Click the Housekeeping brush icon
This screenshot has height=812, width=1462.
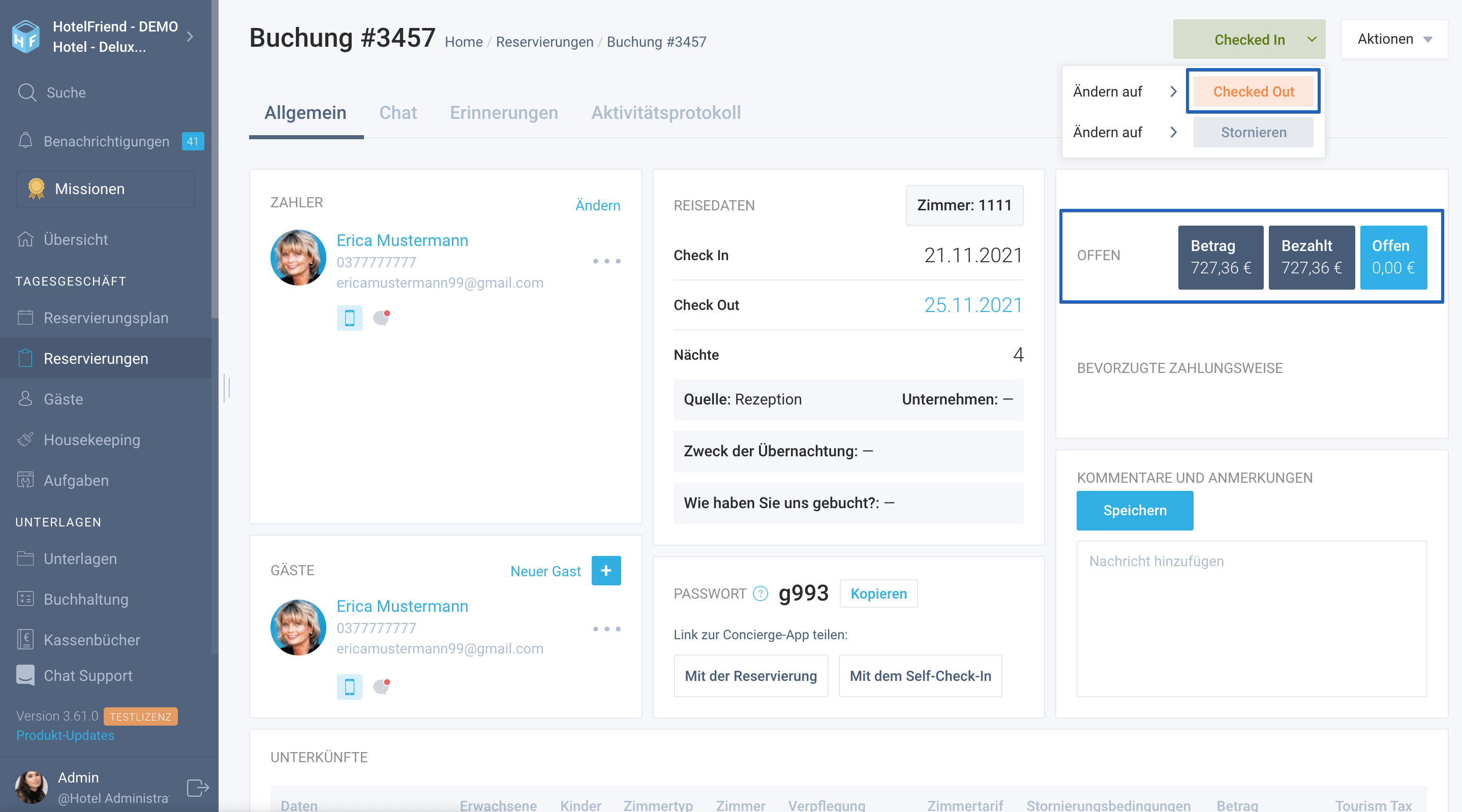[x=25, y=439]
